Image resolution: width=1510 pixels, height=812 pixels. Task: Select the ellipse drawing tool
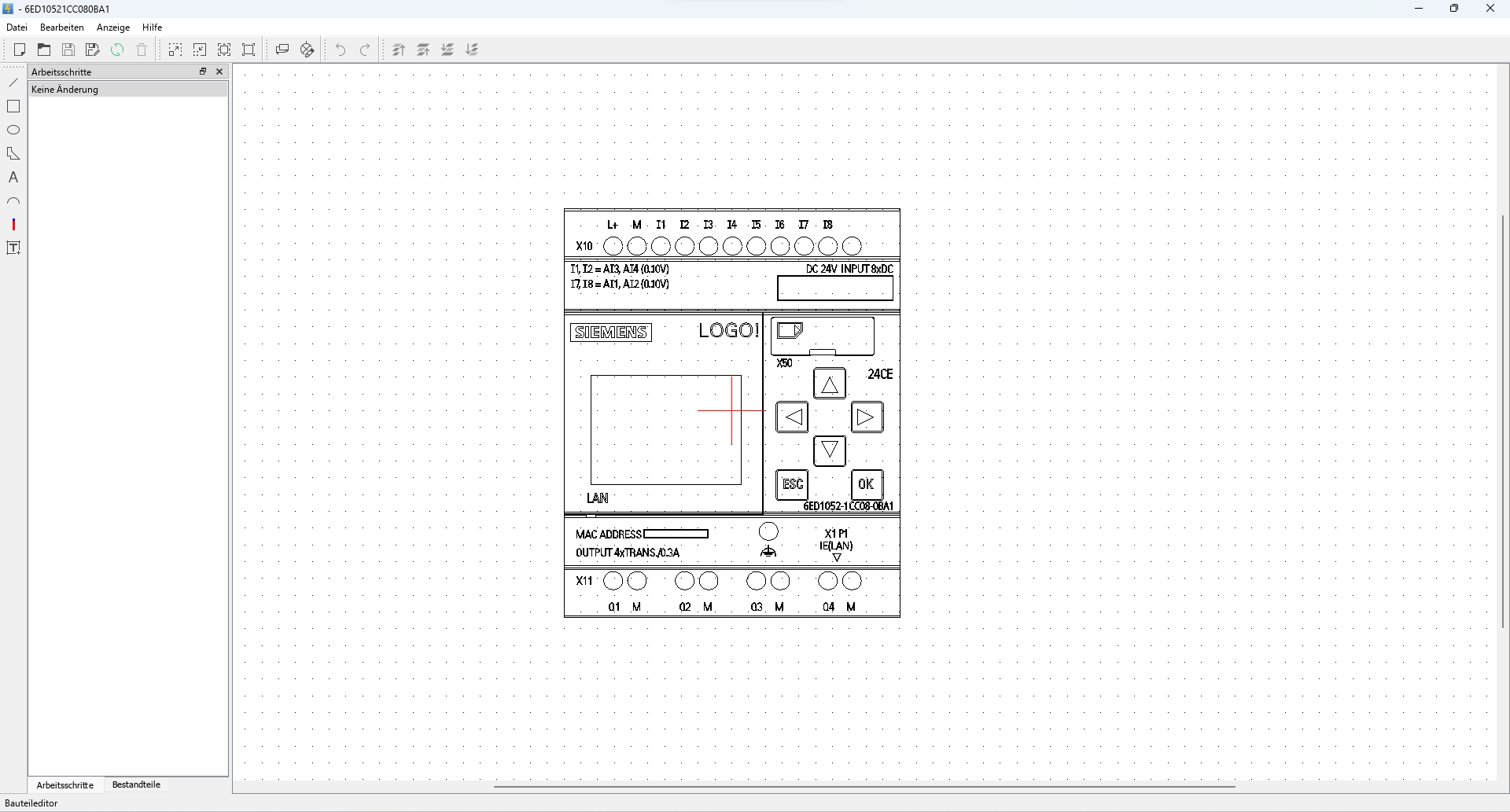point(13,130)
